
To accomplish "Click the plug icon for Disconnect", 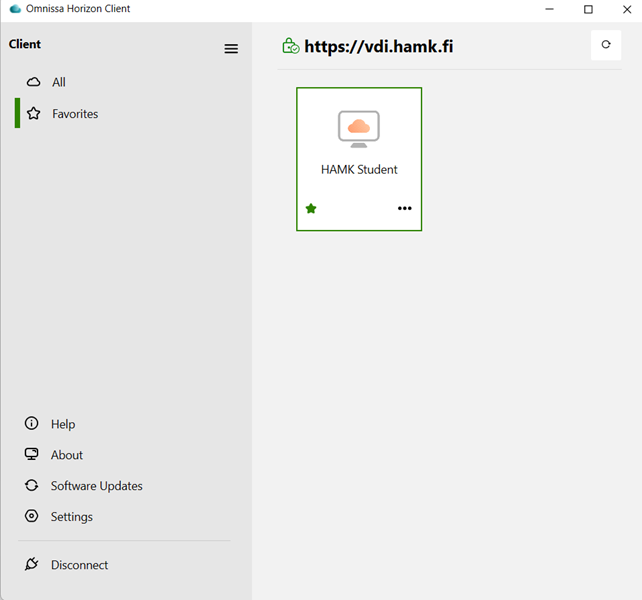I will [x=32, y=564].
